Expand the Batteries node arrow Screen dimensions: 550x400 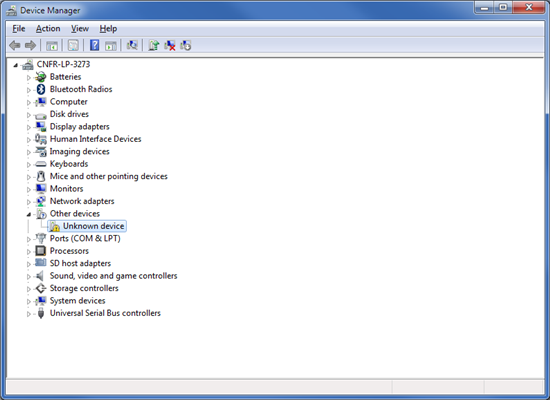(x=29, y=78)
